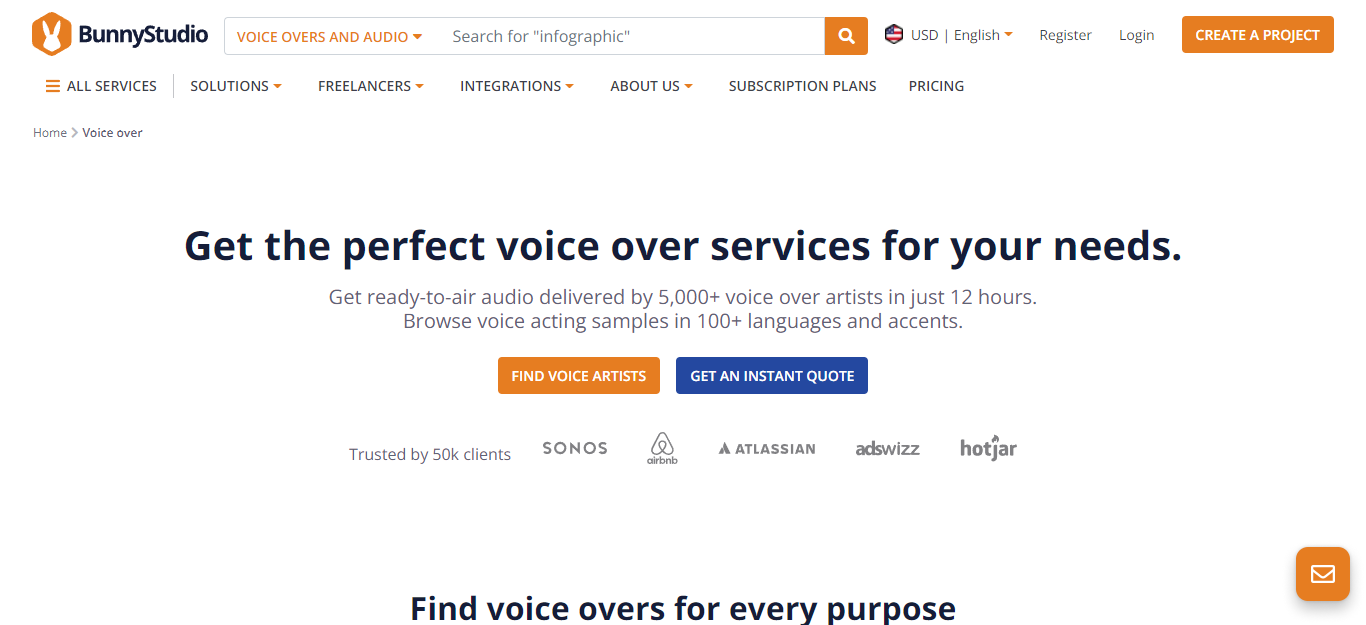Focus the infographic search field
Screen dimensions: 1366x625
pyautogui.click(x=632, y=36)
